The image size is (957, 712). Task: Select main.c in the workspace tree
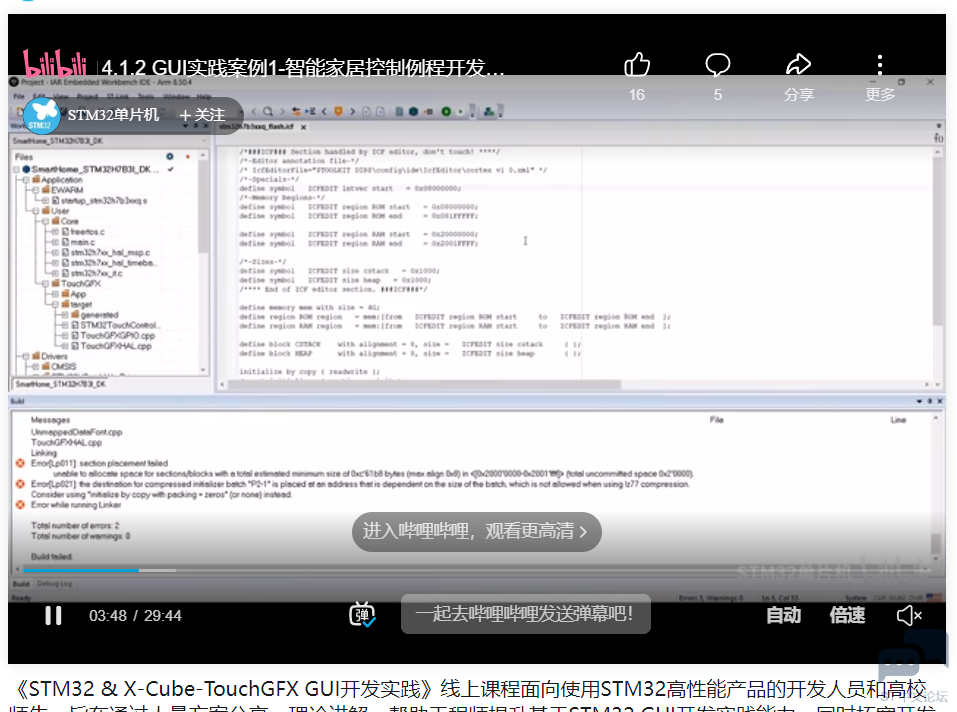[x=78, y=242]
